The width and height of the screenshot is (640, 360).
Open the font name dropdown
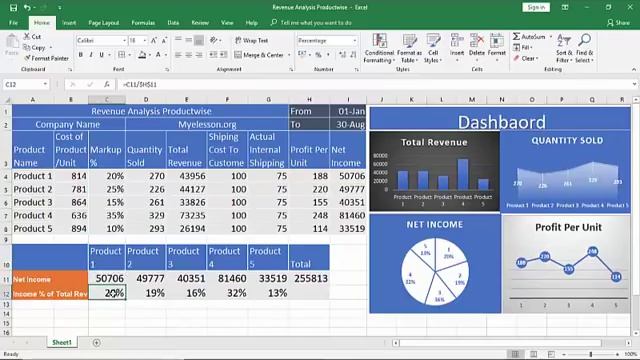[x=124, y=40]
